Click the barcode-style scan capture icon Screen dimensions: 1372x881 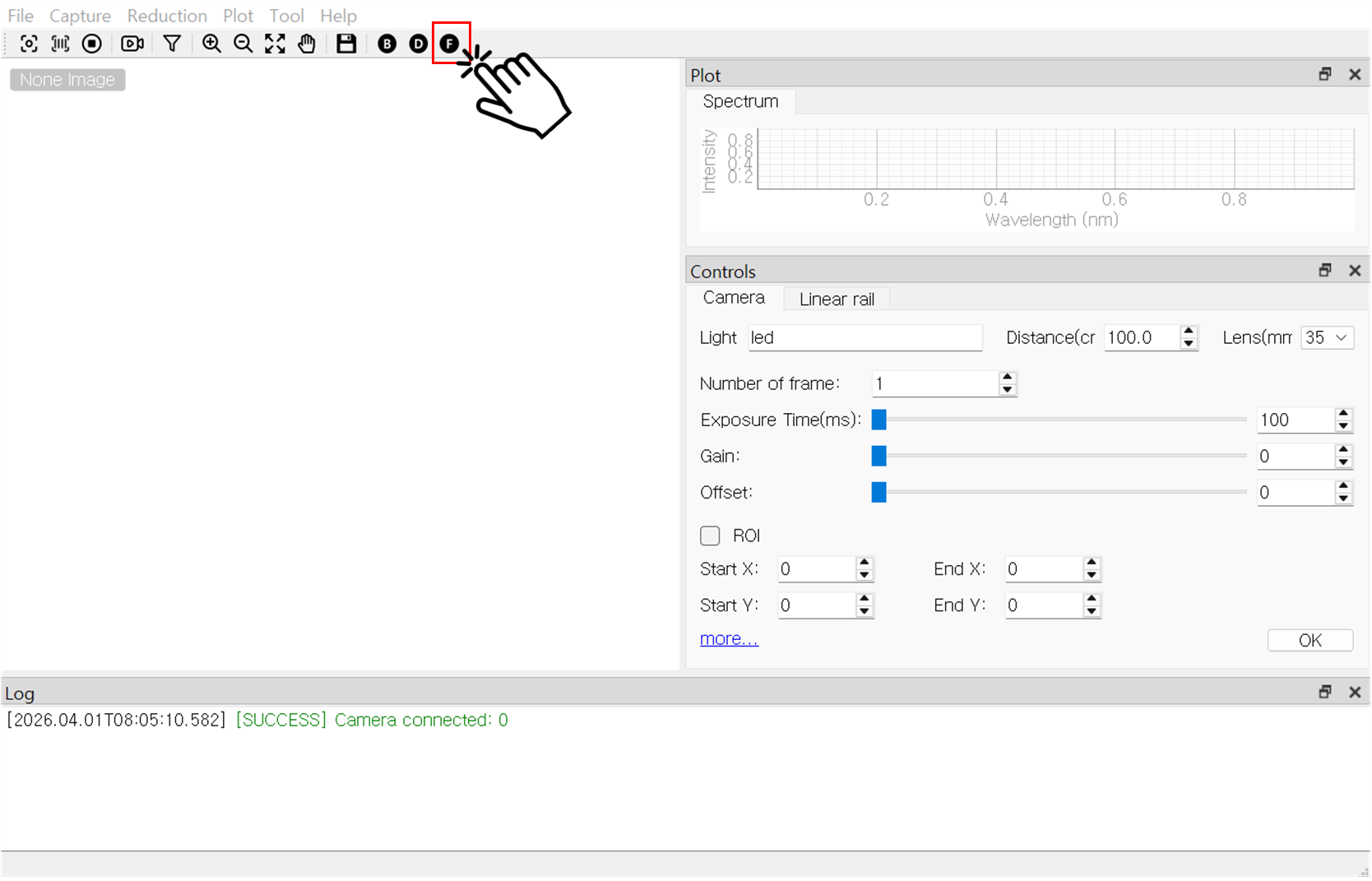pos(60,44)
